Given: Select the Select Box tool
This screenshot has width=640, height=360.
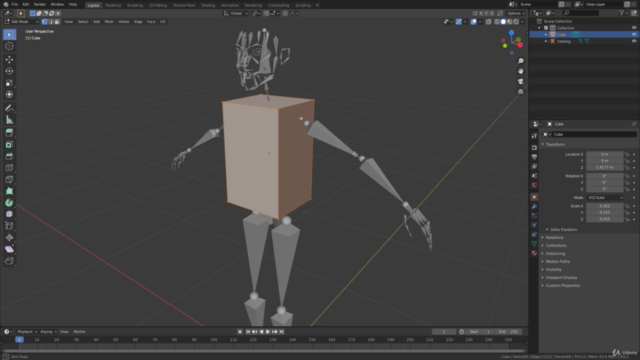Looking at the screenshot, I should coord(9,35).
